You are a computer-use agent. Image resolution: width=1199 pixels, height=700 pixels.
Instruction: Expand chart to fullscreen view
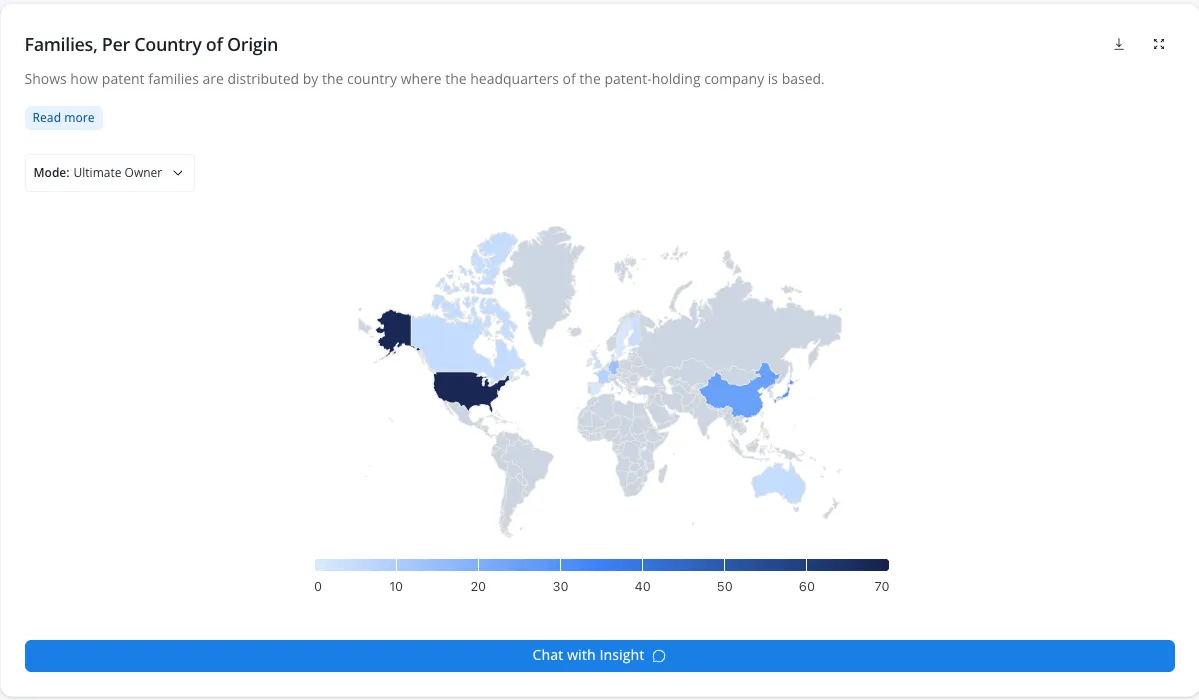pos(1158,44)
